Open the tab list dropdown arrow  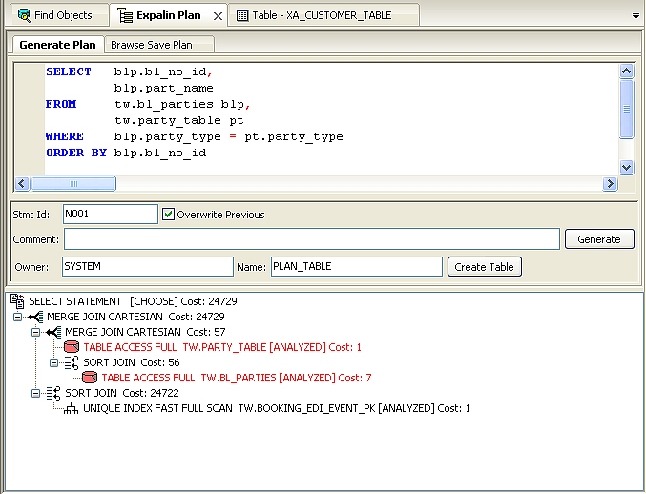[636, 16]
